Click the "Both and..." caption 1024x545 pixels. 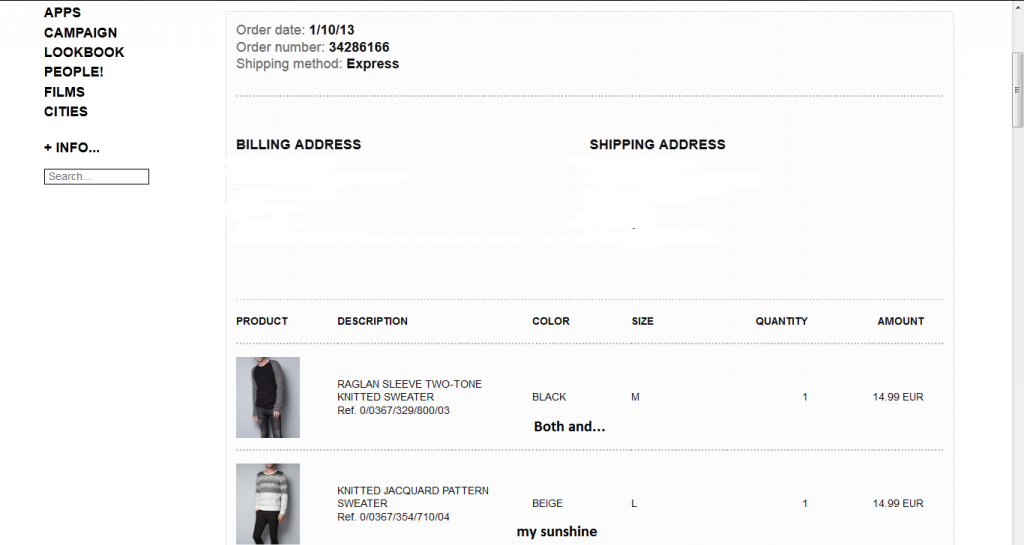click(x=569, y=427)
